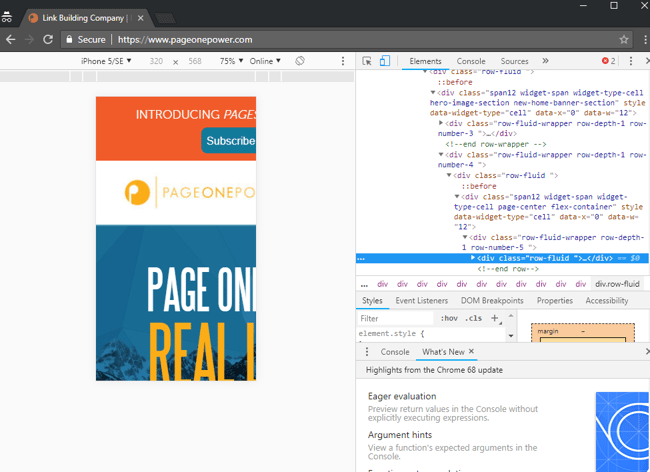The width and height of the screenshot is (650, 472).
Task: Click the Eager evaluation heading
Action: click(402, 396)
